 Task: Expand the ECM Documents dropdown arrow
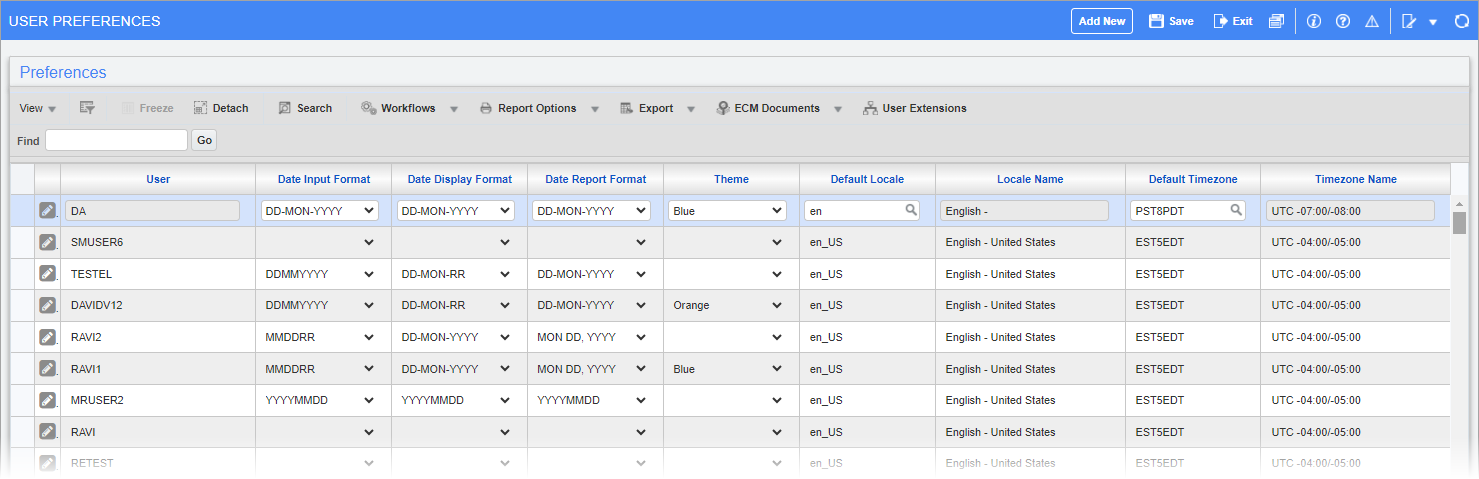[x=838, y=109]
